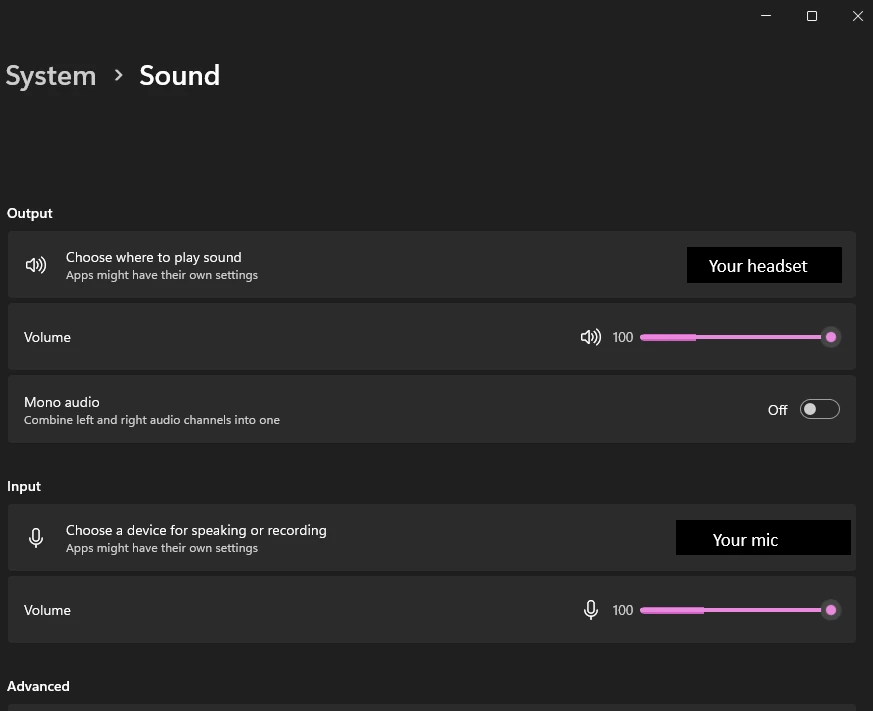Open the output device selector showing Your headset
The width and height of the screenshot is (873, 711).
tap(764, 265)
